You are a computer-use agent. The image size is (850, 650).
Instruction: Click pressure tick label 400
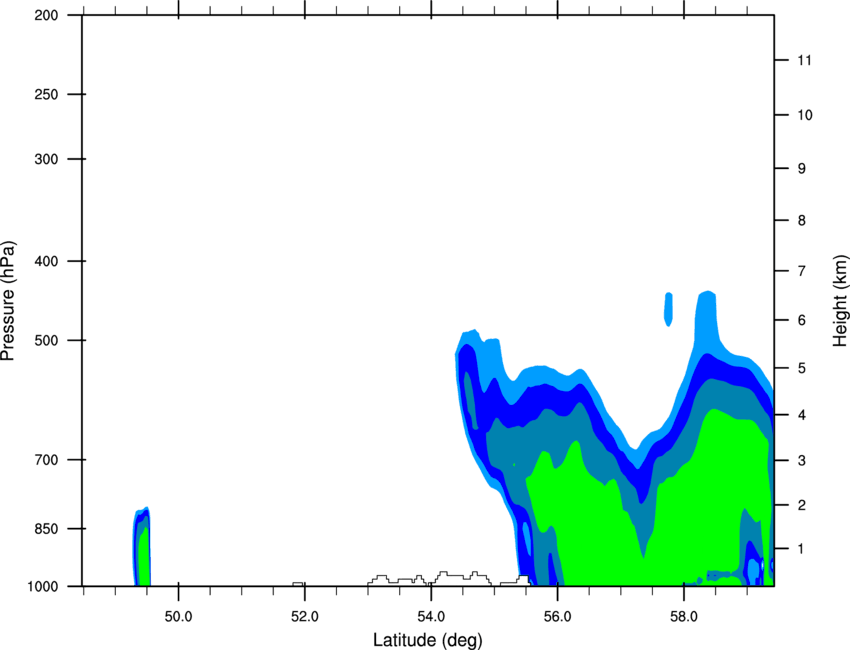[46, 261]
